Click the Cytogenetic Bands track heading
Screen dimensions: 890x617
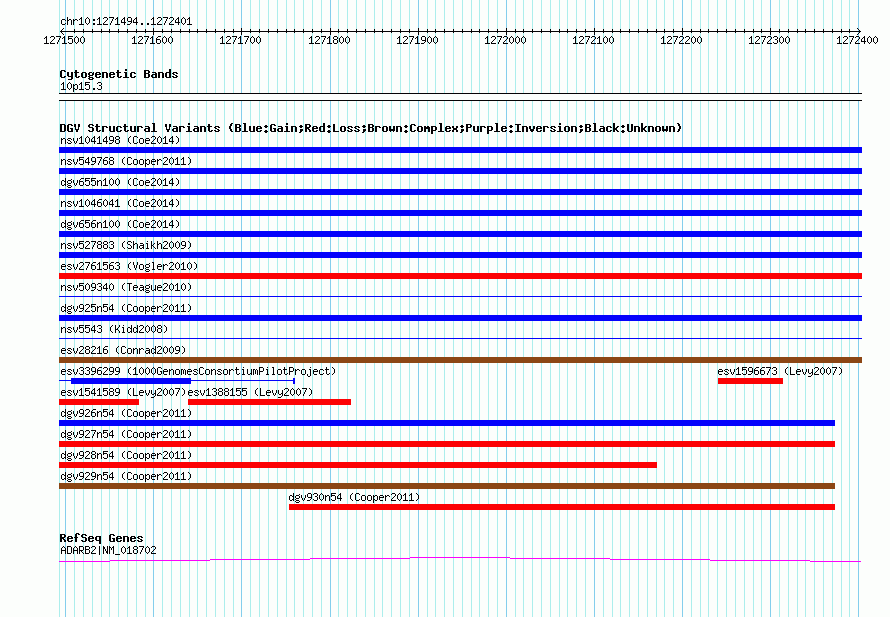[x=119, y=74]
